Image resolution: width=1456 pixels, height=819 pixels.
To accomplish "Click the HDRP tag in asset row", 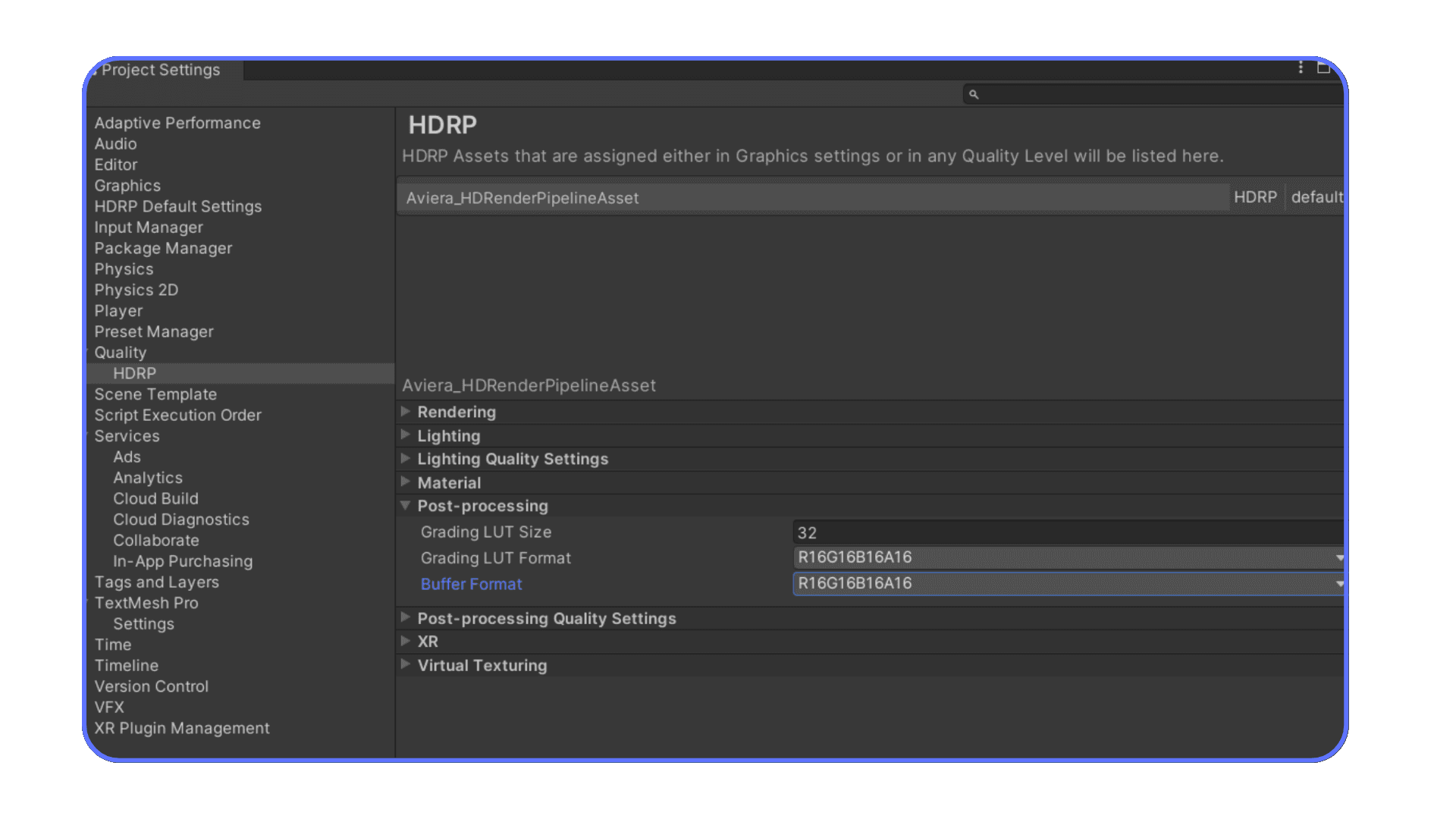I will (x=1255, y=197).
